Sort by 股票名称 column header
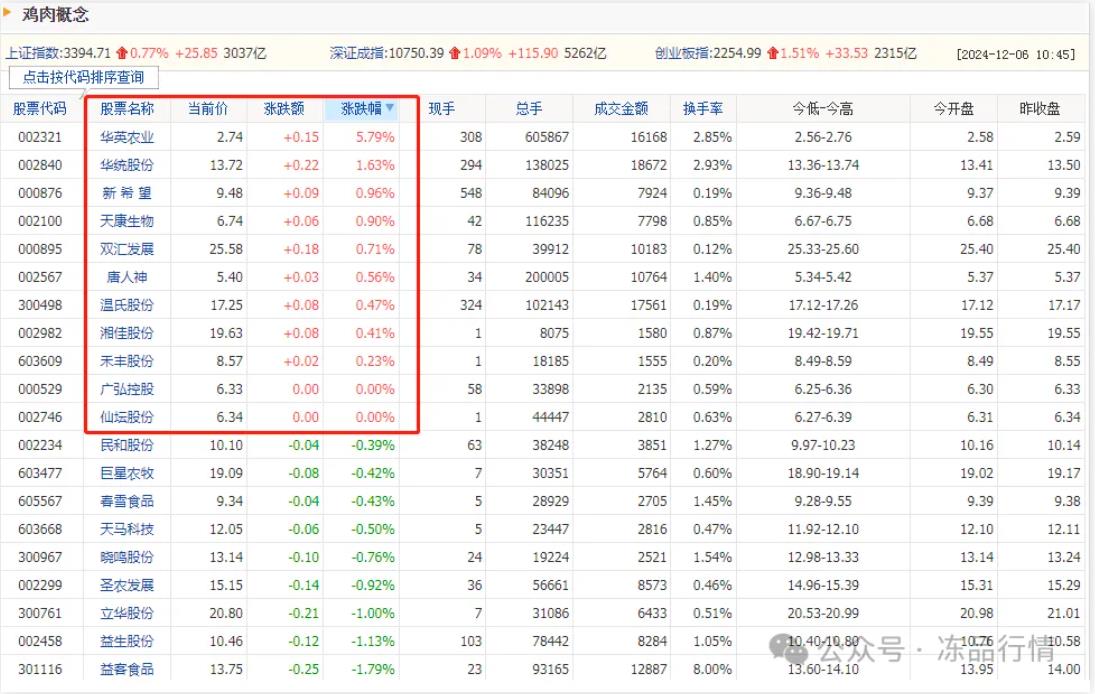Screen dimensions: 1095x694 [x=126, y=109]
